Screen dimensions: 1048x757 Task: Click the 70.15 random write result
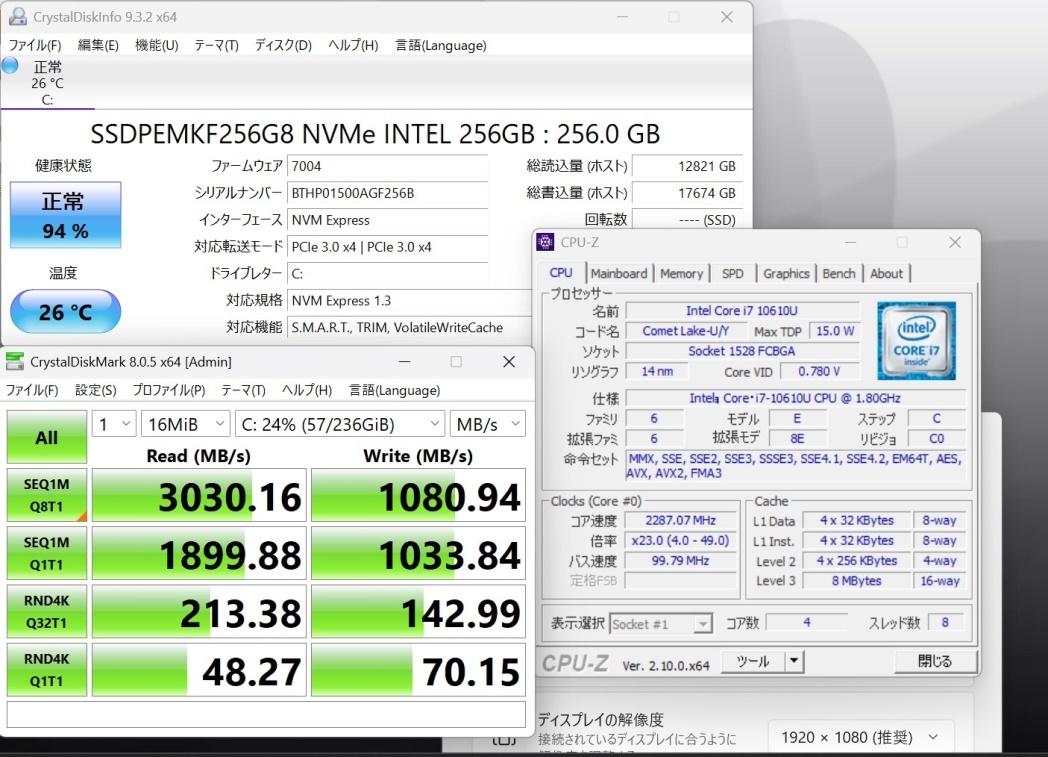tap(418, 669)
